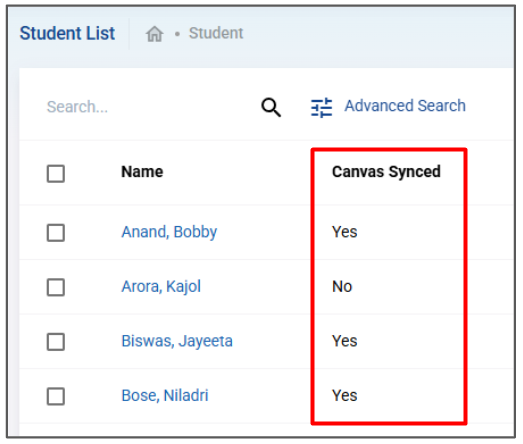Viewport: 523px width, 444px height.
Task: Tick the checkbox beside Bose, Niladri
Action: click(56, 396)
